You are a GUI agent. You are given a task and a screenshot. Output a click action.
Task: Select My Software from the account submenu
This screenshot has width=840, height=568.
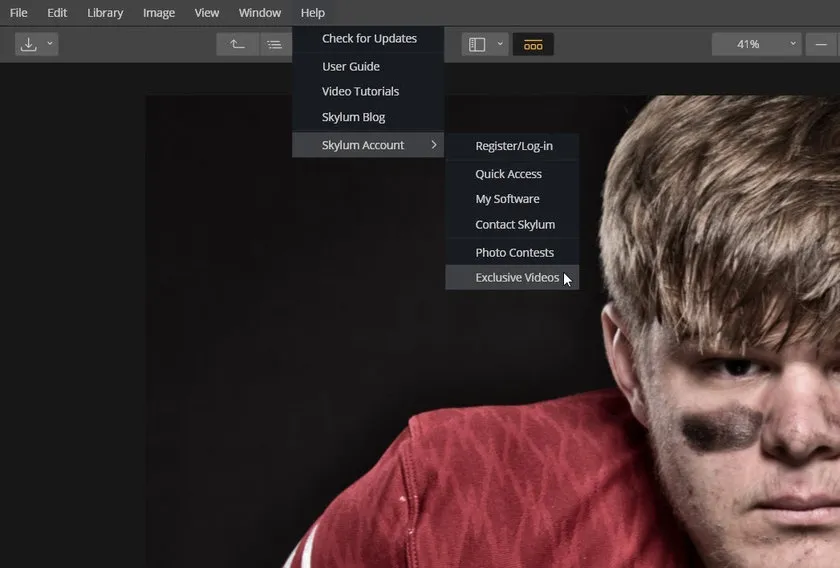(x=507, y=199)
